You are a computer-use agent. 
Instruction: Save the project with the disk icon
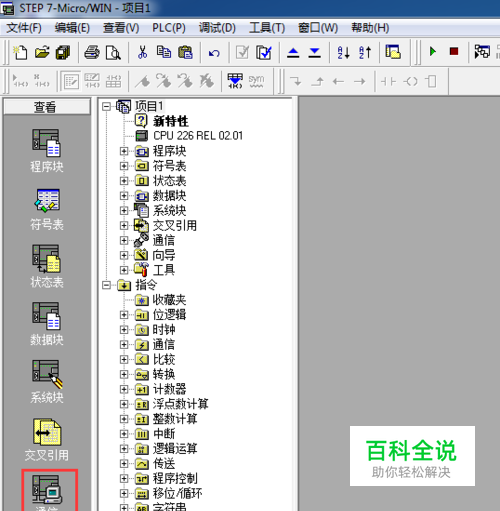pyautogui.click(x=63, y=52)
